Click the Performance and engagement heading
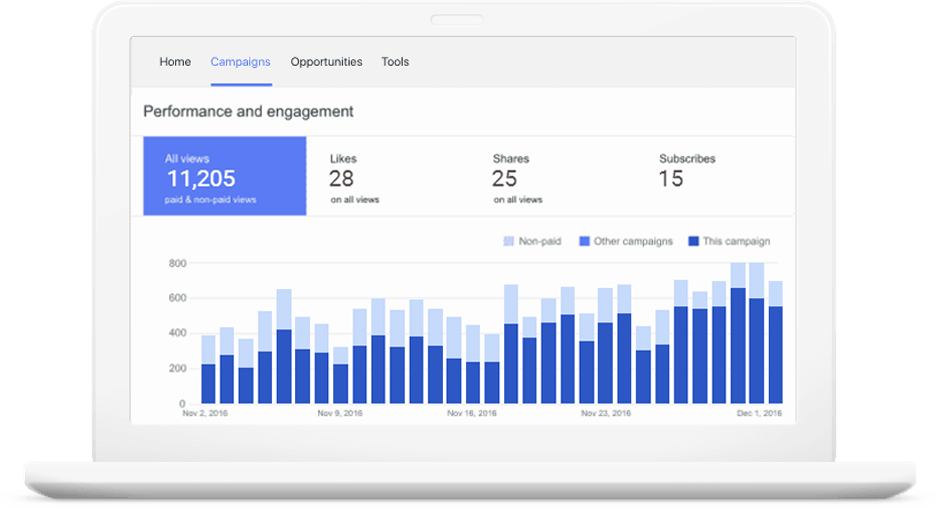 (x=248, y=112)
